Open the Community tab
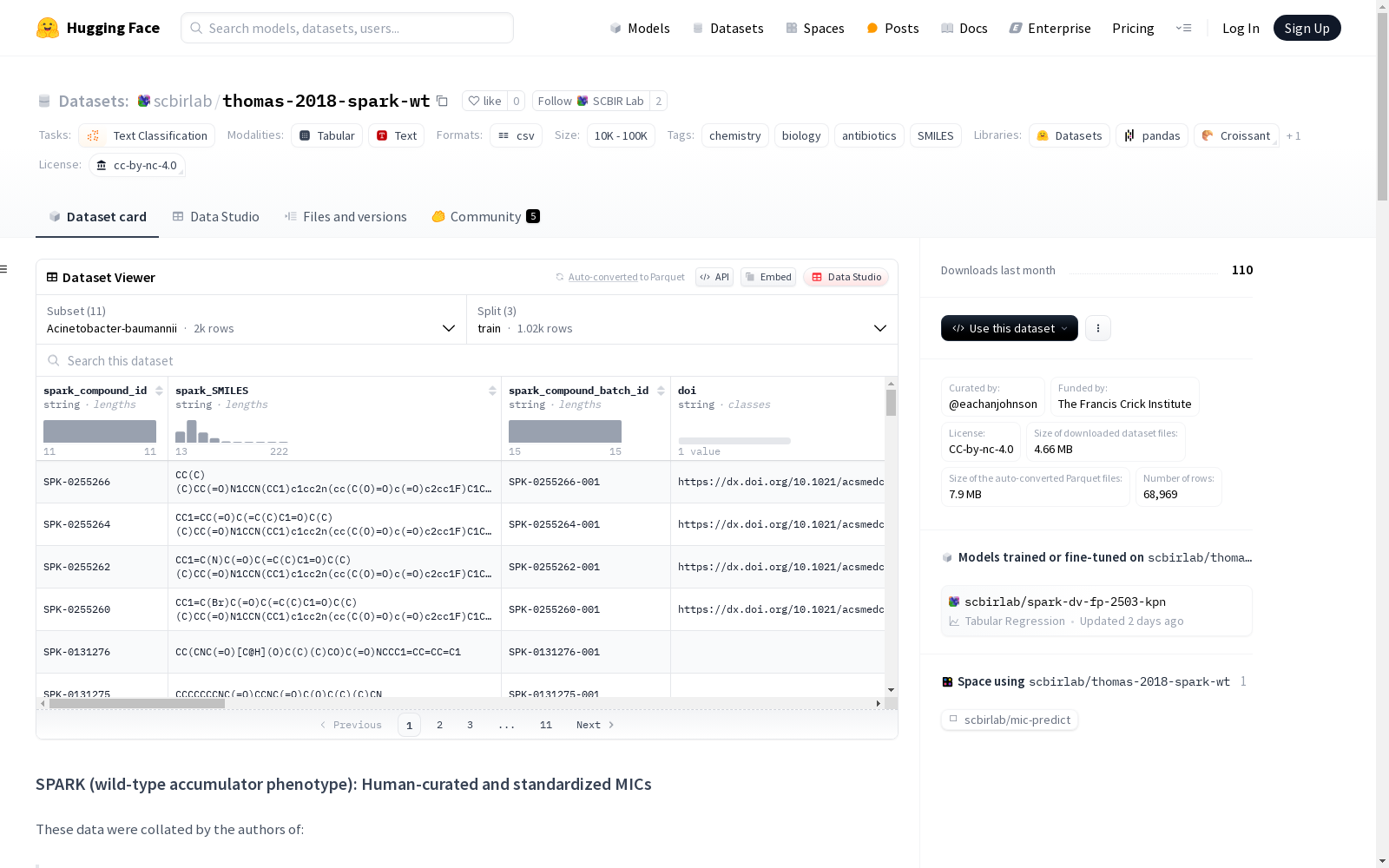This screenshot has height=868, width=1389. point(485,217)
